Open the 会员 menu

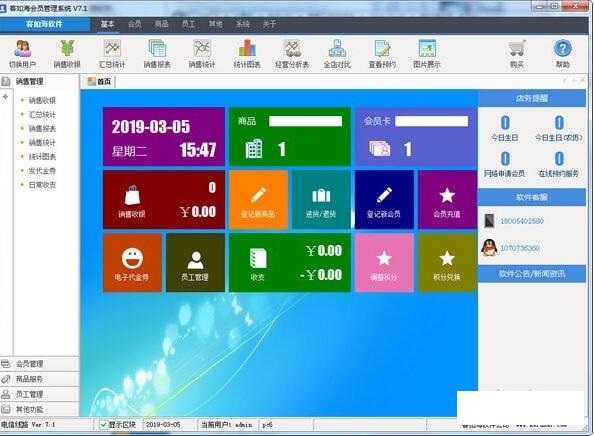[x=134, y=24]
